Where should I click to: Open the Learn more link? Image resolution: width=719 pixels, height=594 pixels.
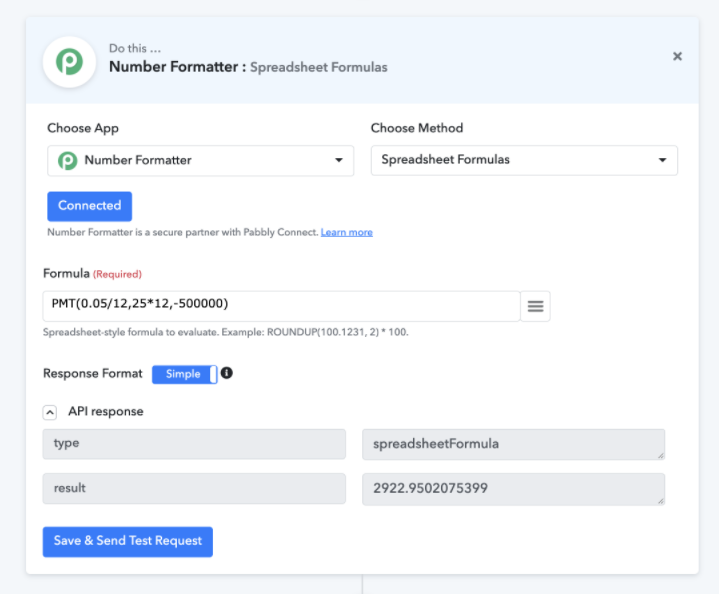(347, 232)
